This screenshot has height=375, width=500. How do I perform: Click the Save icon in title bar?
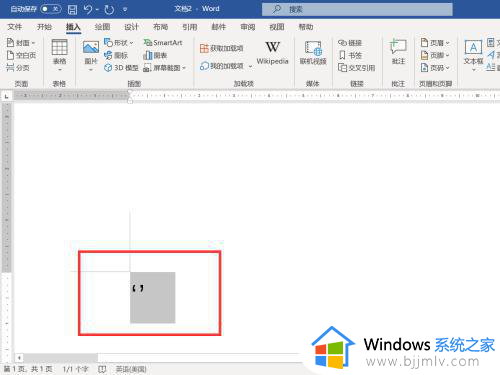tap(72, 10)
